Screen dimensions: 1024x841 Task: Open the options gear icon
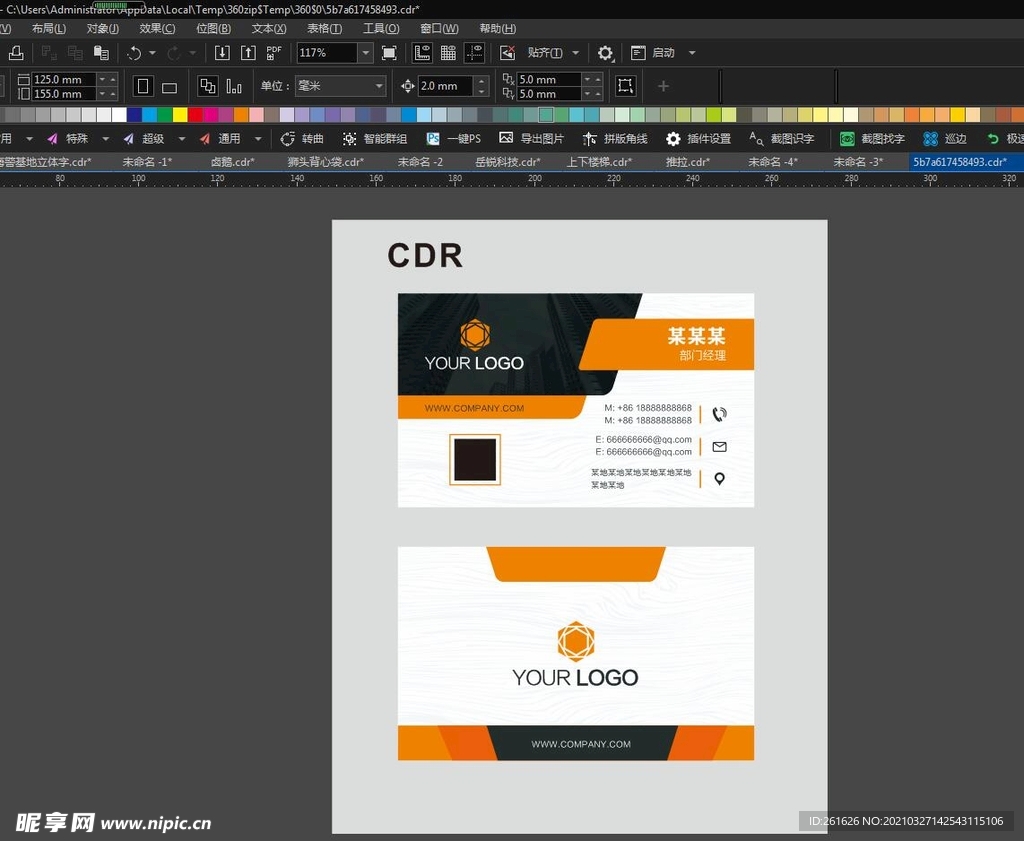point(605,53)
